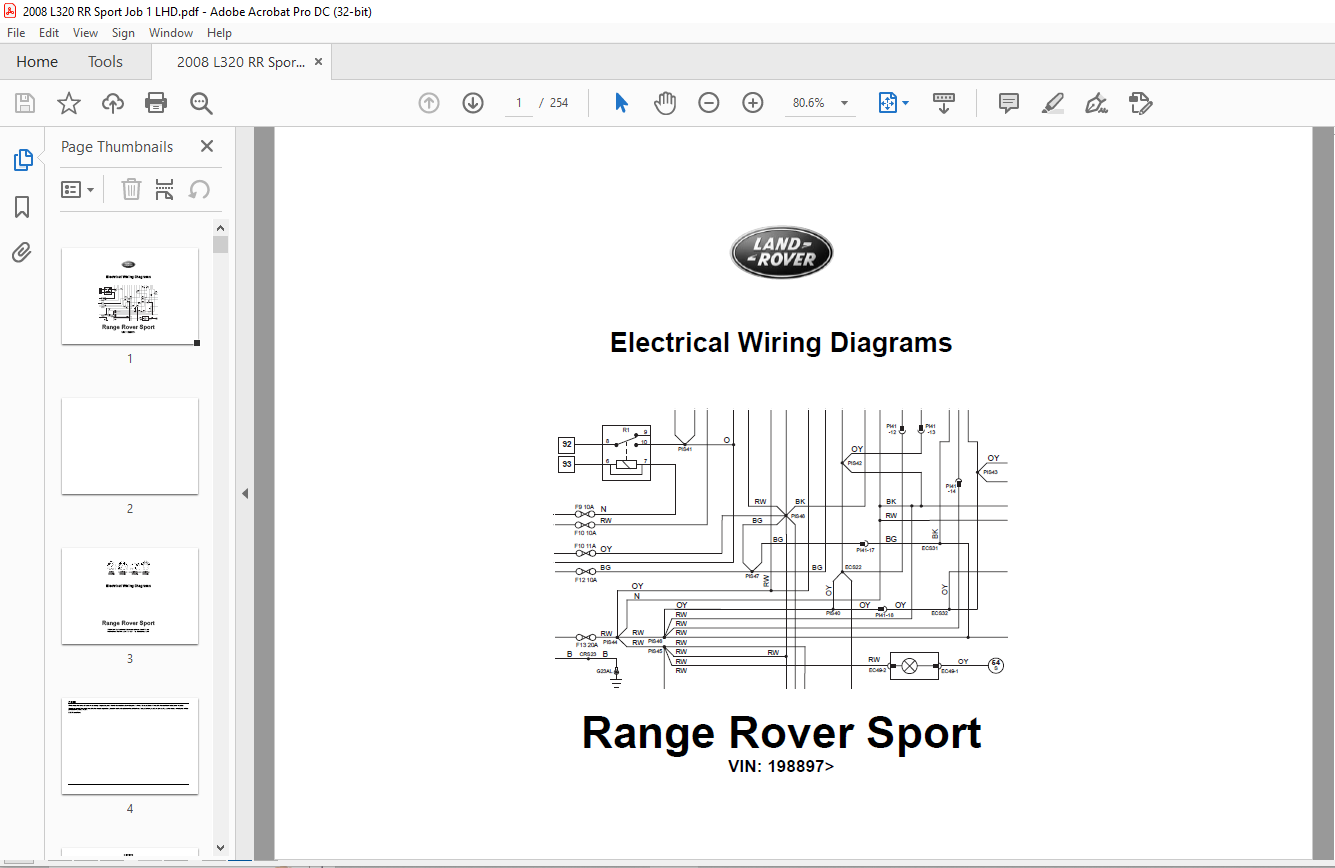
Task: Go to next page arrow
Action: (473, 103)
